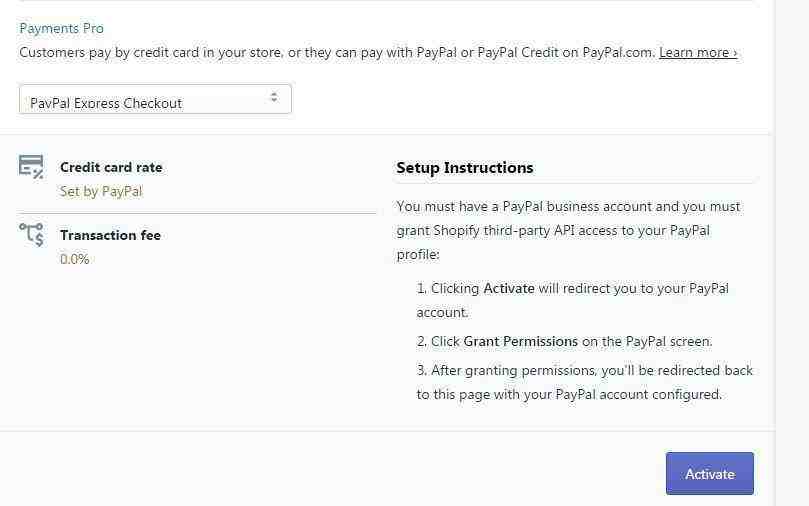Click the PayPal business account paragraph
This screenshot has width=809, height=506.
point(569,230)
